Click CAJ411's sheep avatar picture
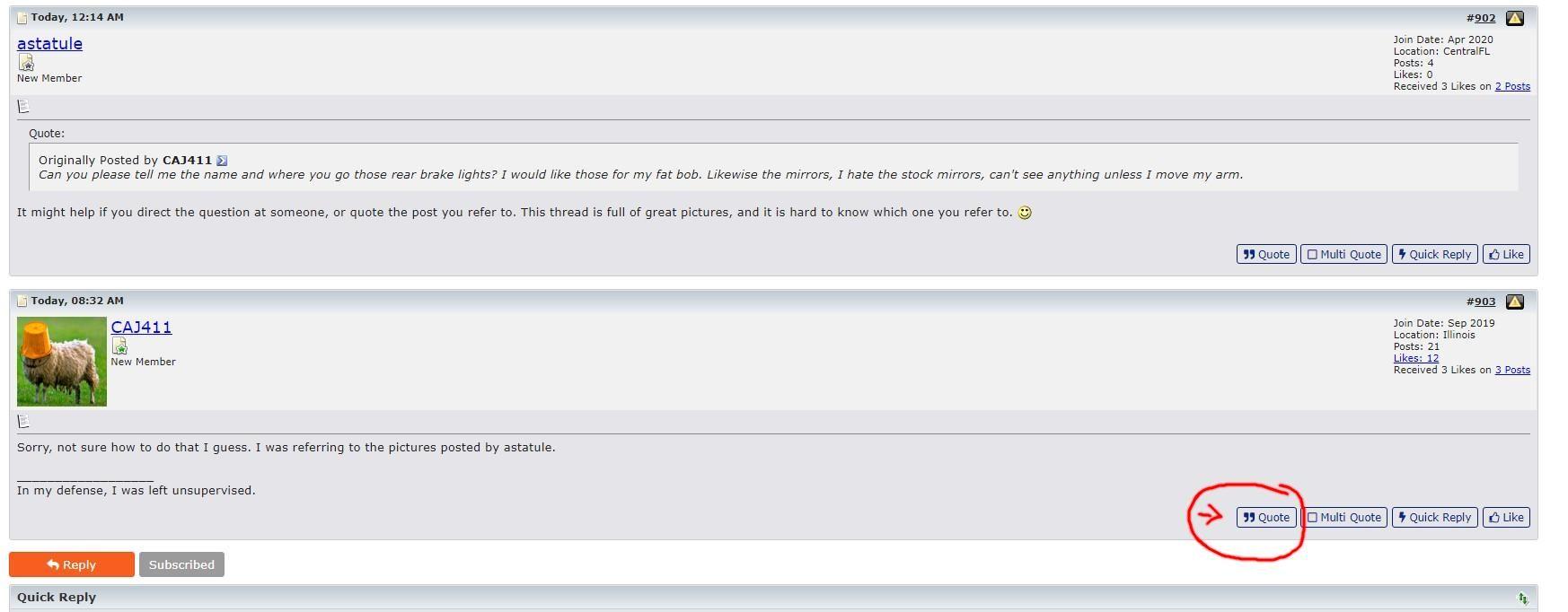1568x612 pixels. click(x=62, y=362)
